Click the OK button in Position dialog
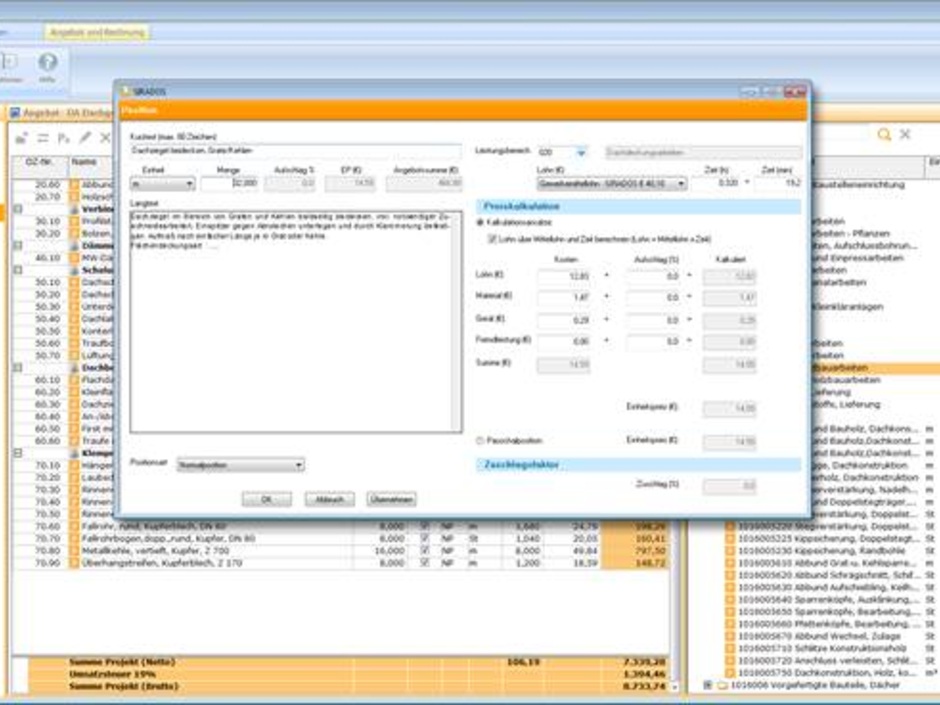Image resolution: width=940 pixels, height=705 pixels. click(x=266, y=499)
